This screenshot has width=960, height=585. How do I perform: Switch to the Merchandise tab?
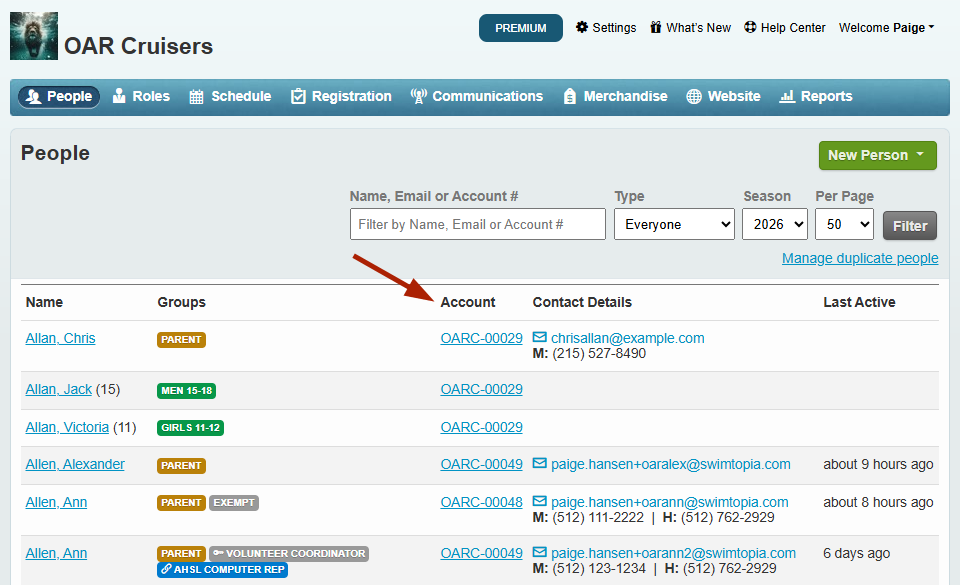[615, 97]
